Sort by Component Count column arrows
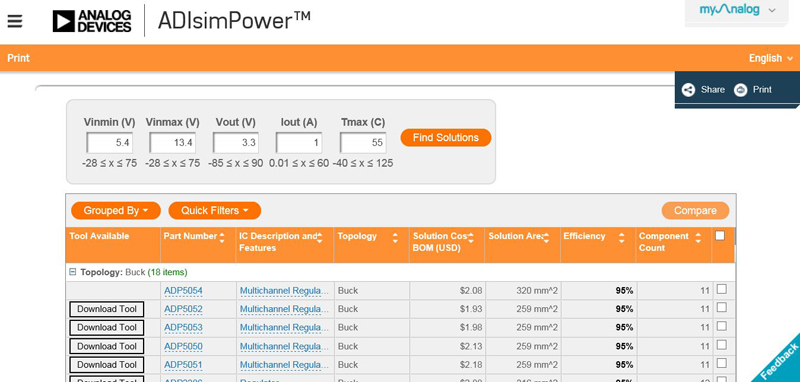The height and width of the screenshot is (382, 800). 698,237
